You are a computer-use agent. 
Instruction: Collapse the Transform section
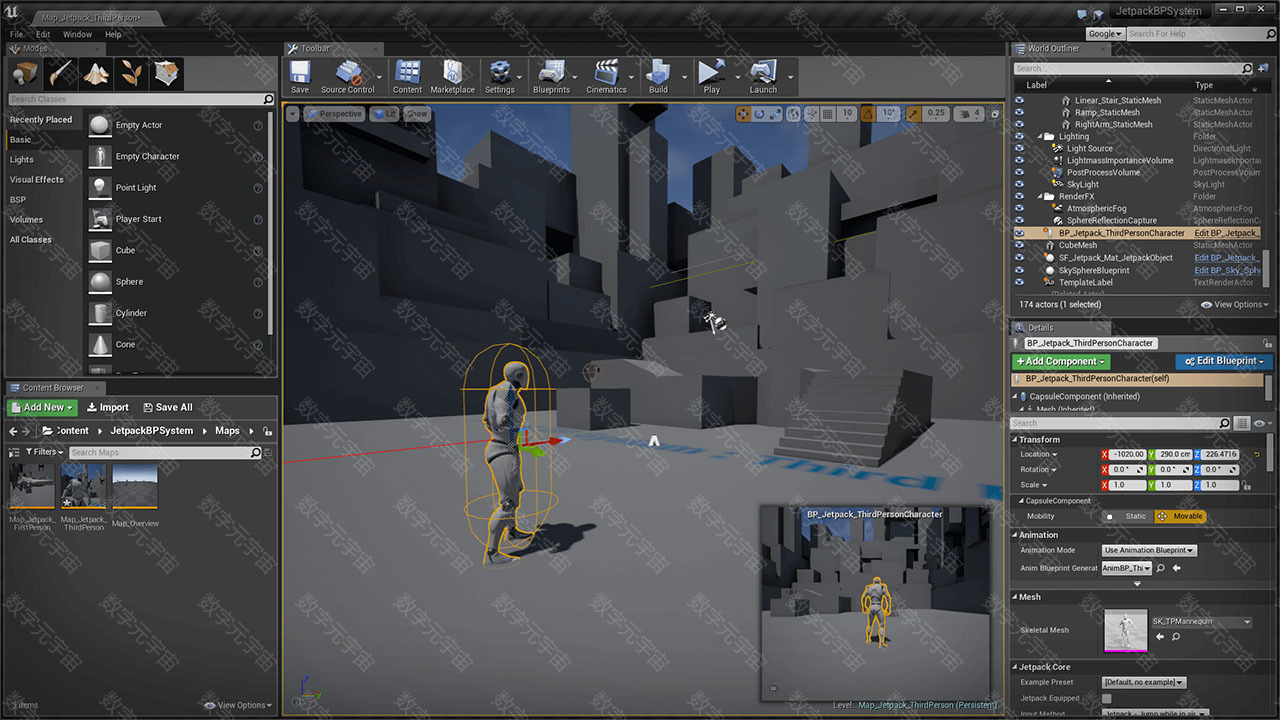[x=1015, y=440]
